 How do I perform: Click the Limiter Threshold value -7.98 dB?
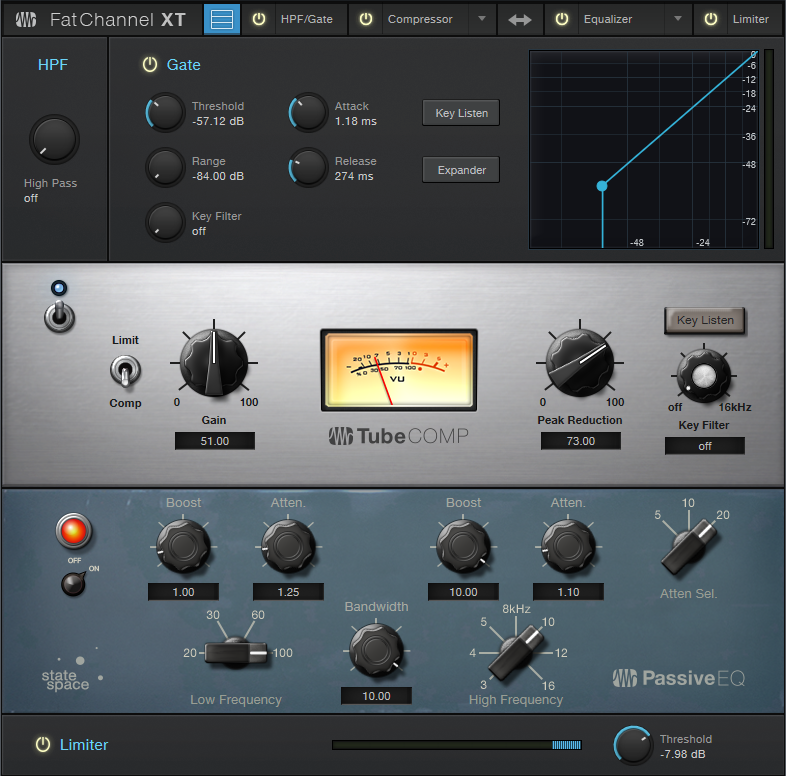(x=682, y=754)
